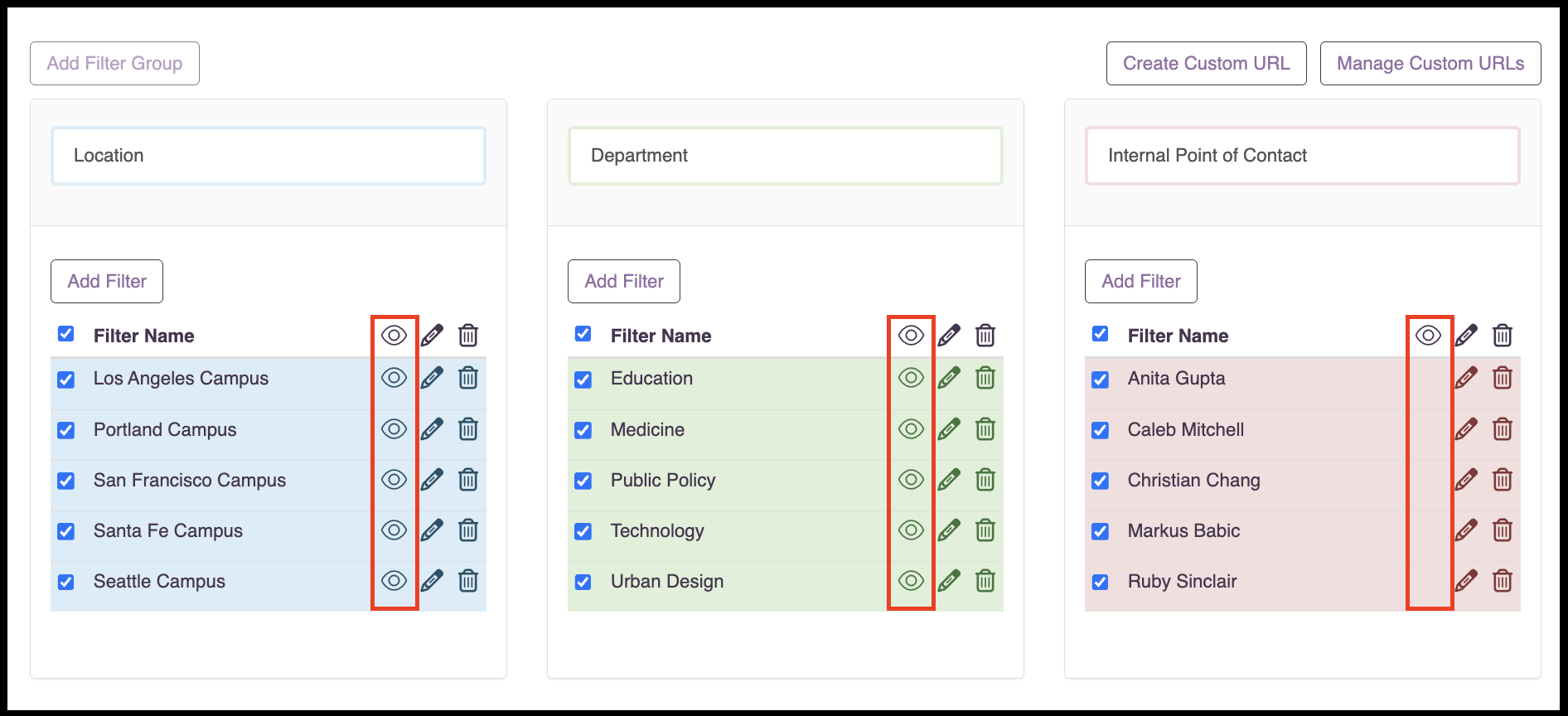The image size is (1568, 716).
Task: Delete the Public Policy filter
Action: tap(985, 480)
